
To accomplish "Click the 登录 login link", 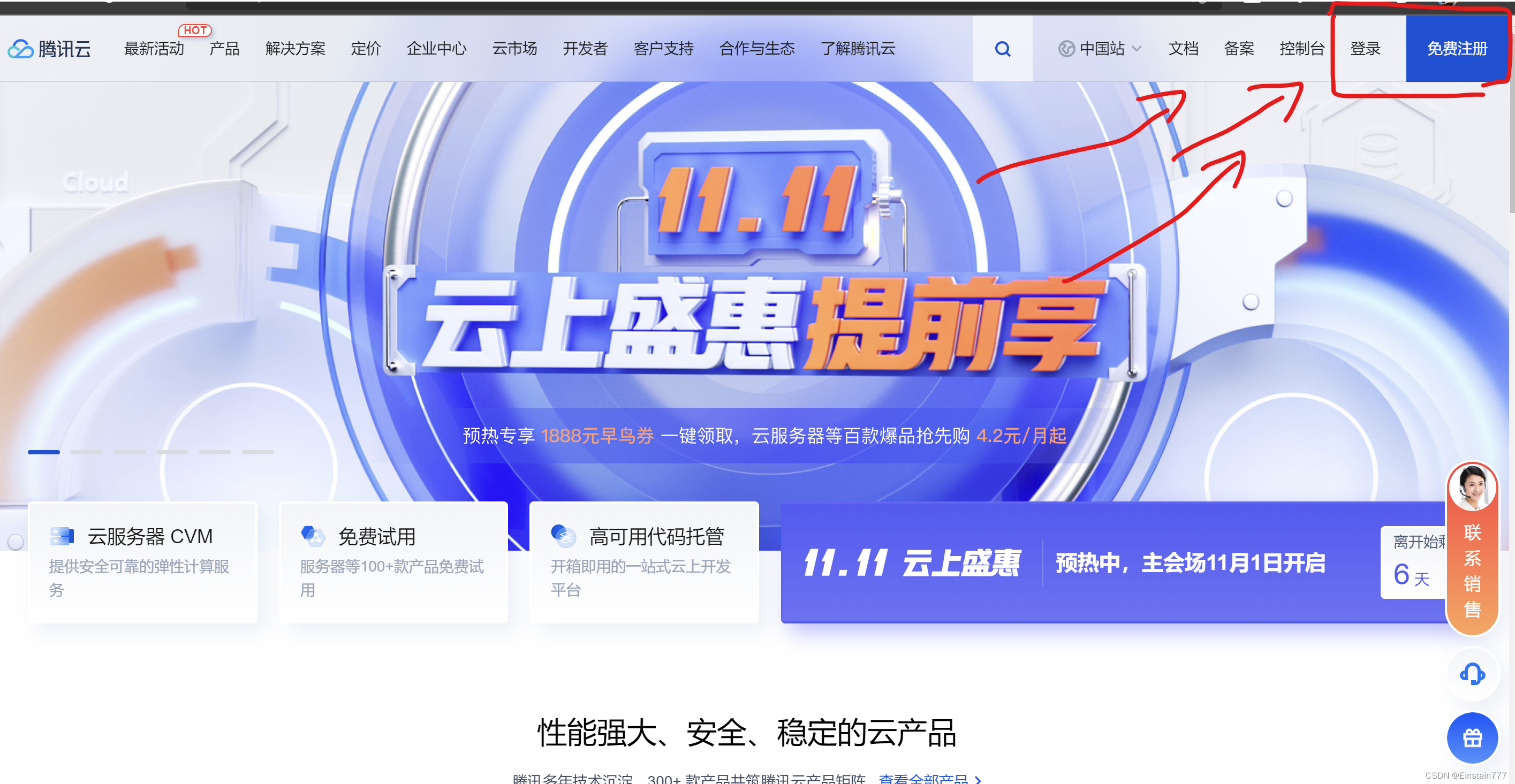I will coord(1365,49).
